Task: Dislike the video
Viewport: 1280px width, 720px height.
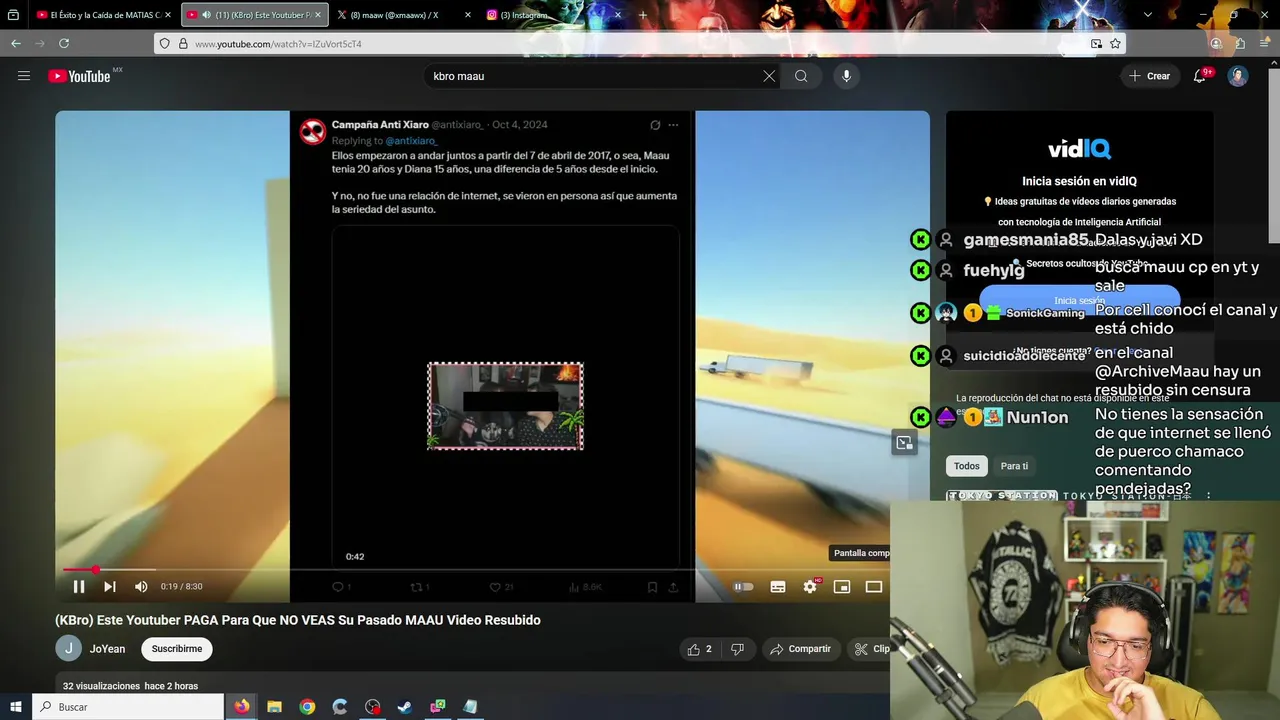Action: (x=737, y=649)
